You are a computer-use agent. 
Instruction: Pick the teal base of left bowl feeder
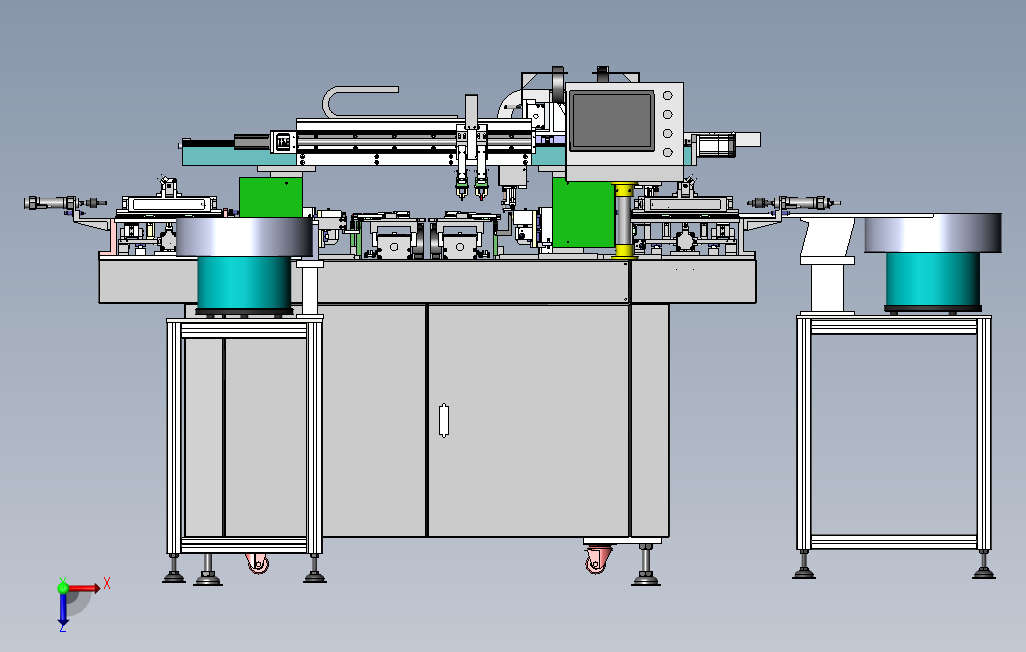243,283
